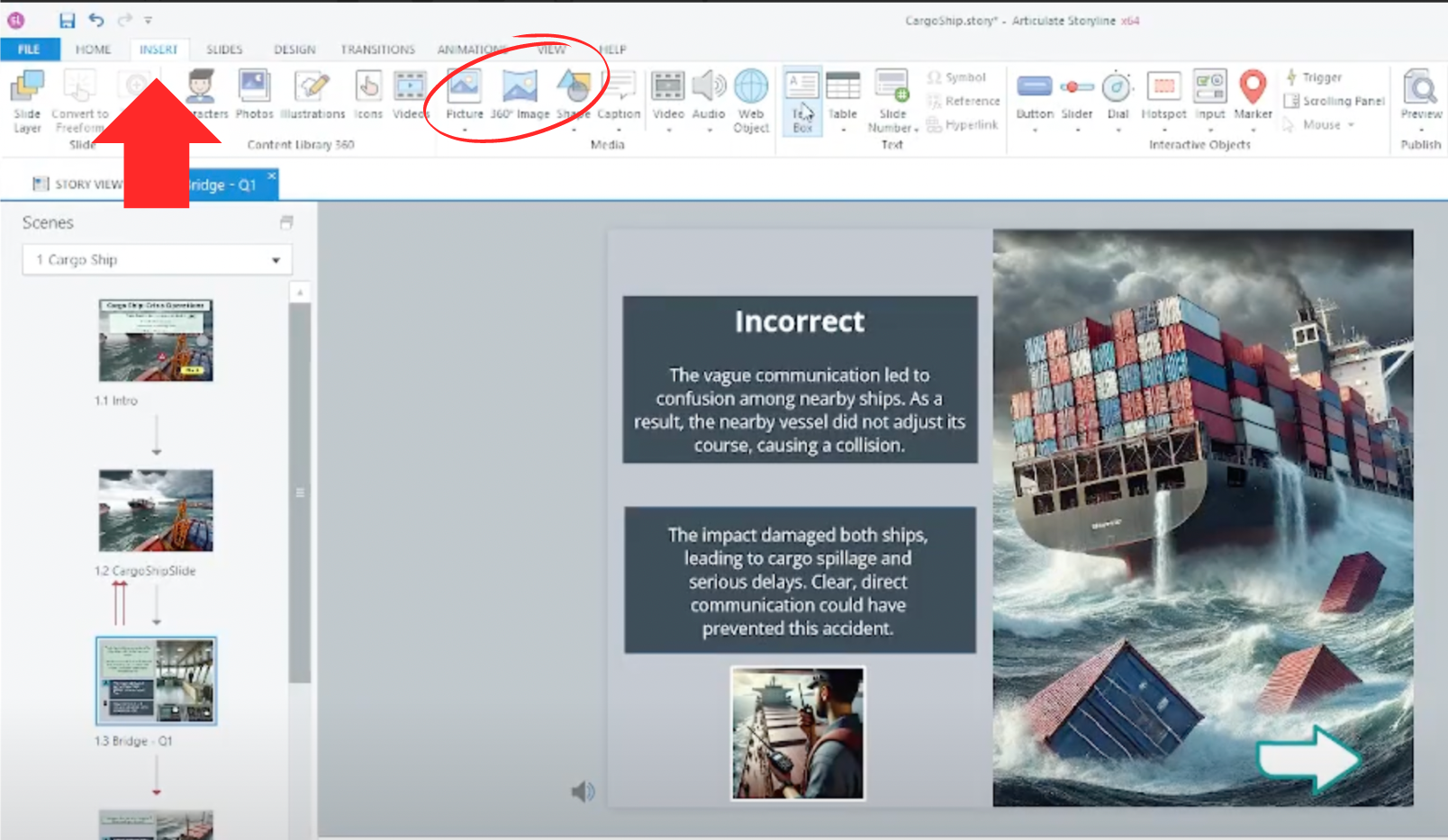Click the audio speaker icon on slide
1448x840 pixels.
[x=583, y=791]
